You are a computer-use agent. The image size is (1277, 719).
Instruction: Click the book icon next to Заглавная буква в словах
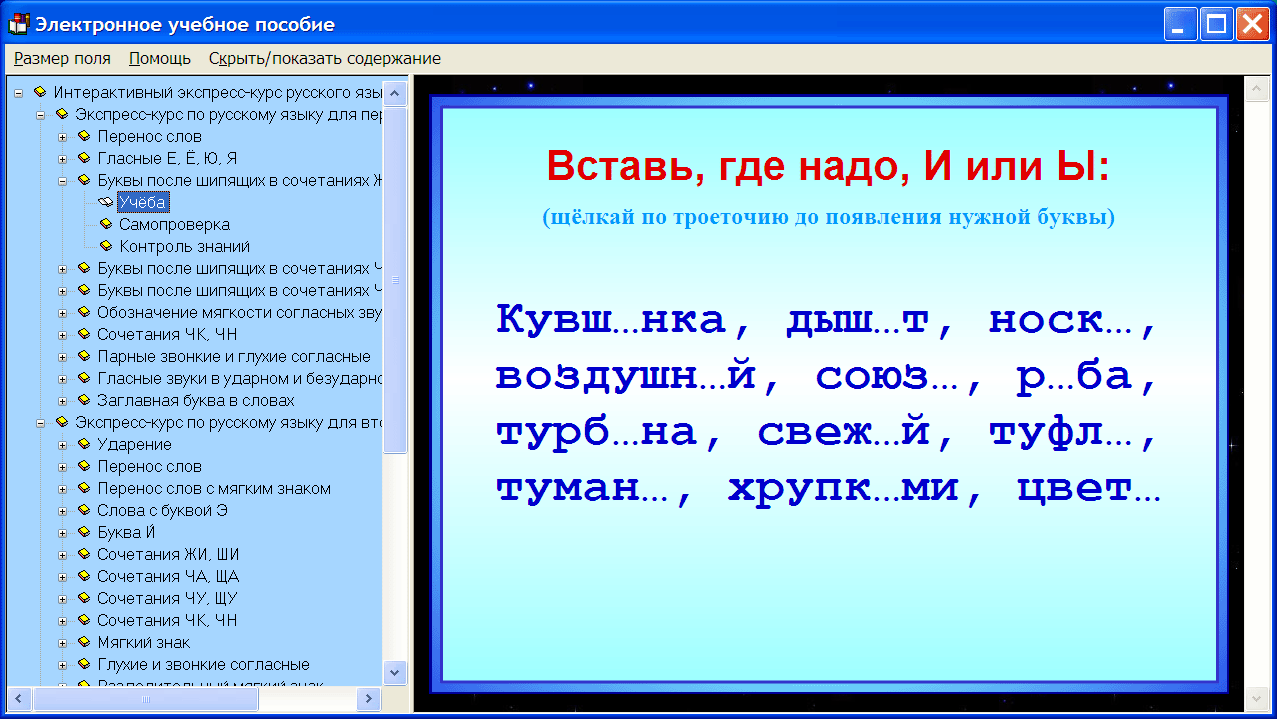click(x=86, y=400)
